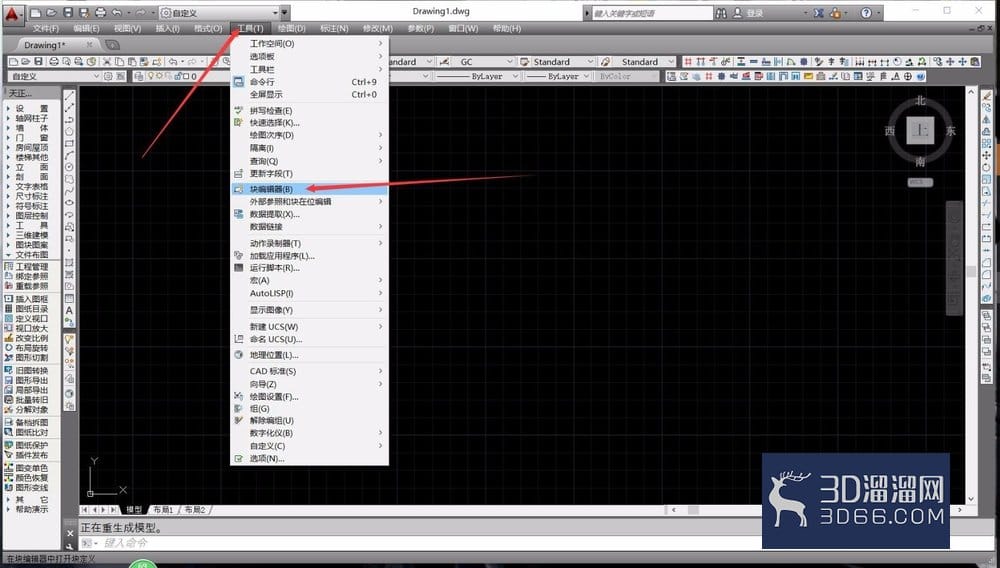Screen dimensions: 1000x568
Task: Click the 北 north label on compass
Action: (920, 100)
